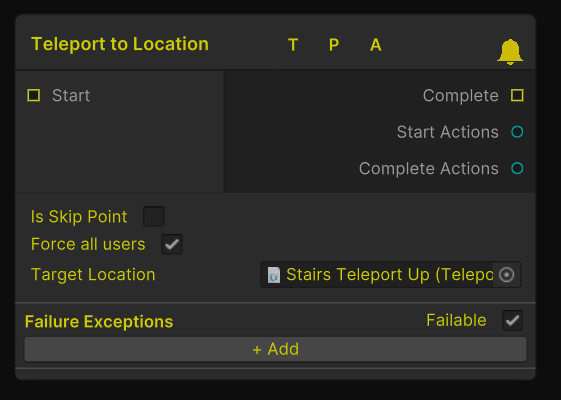561x400 pixels.
Task: Click the script file icon in Target Location
Action: 274,275
